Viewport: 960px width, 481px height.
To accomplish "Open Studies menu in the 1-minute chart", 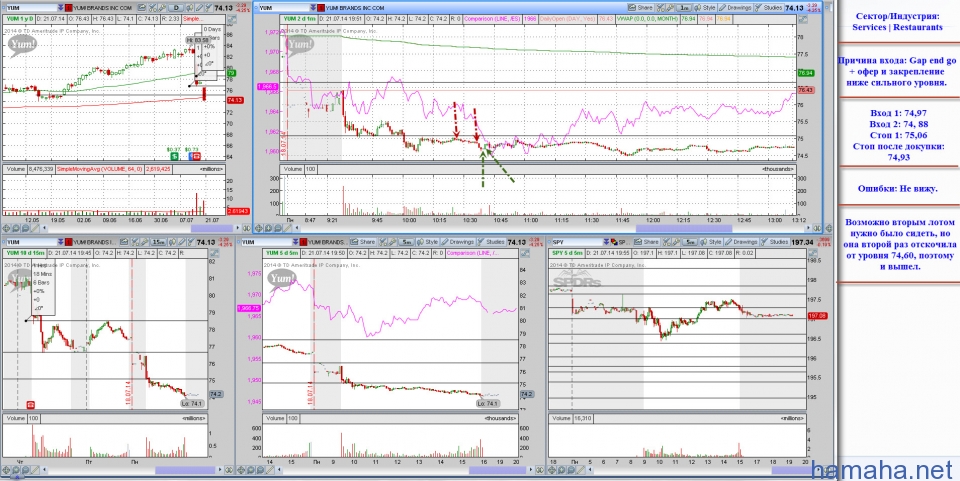I will 769,8.
